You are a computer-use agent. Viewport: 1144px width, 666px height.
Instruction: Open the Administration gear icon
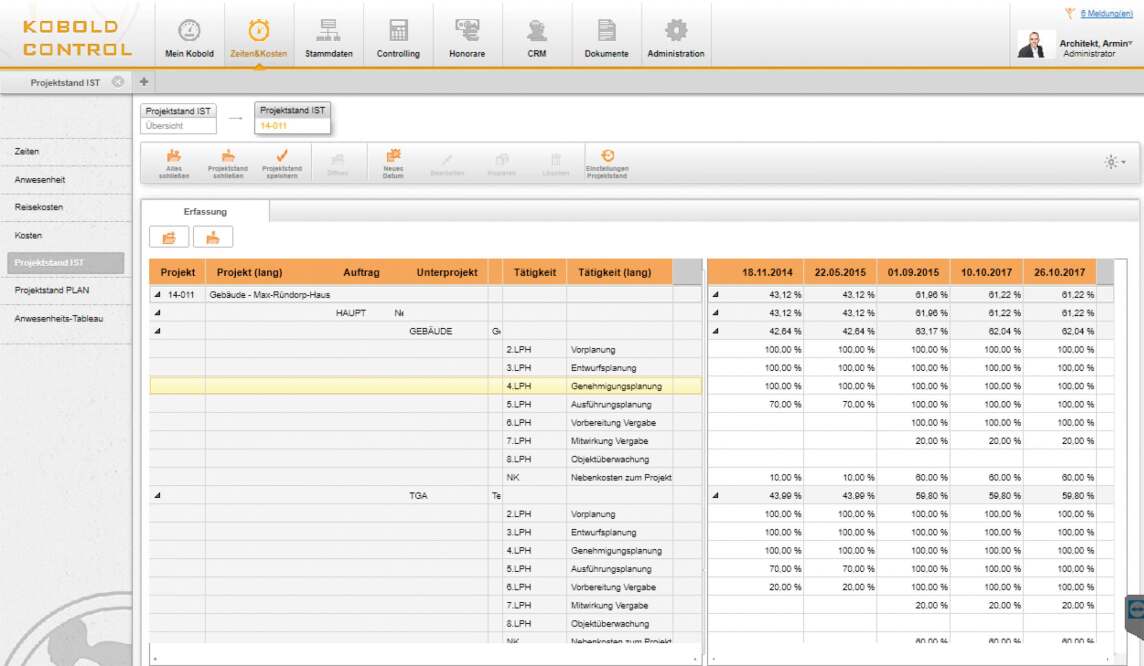(676, 31)
